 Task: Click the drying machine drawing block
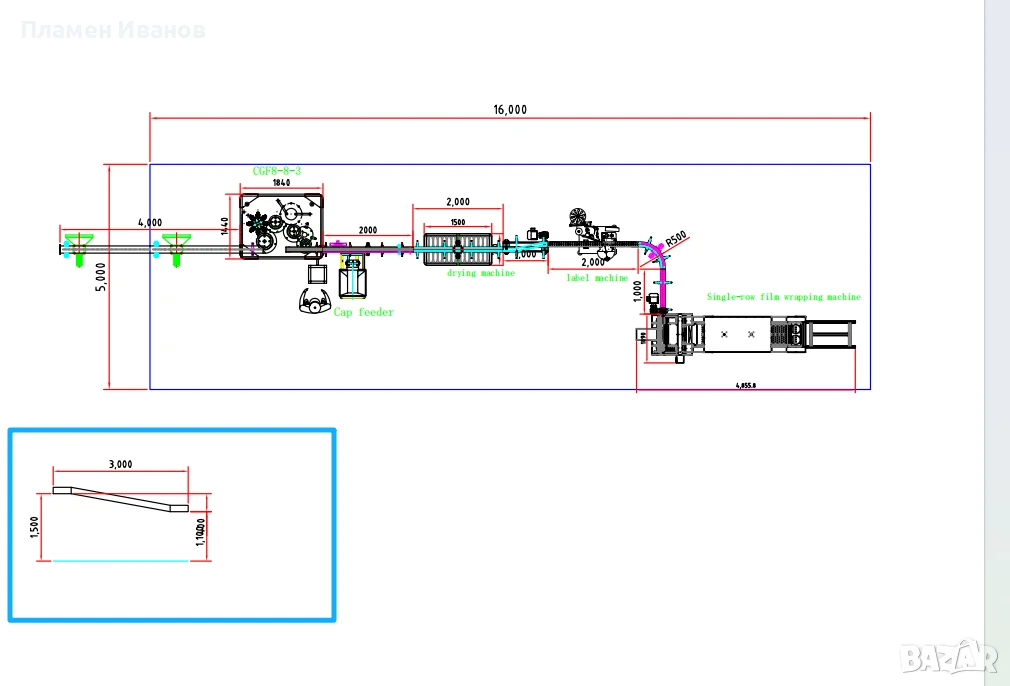457,249
